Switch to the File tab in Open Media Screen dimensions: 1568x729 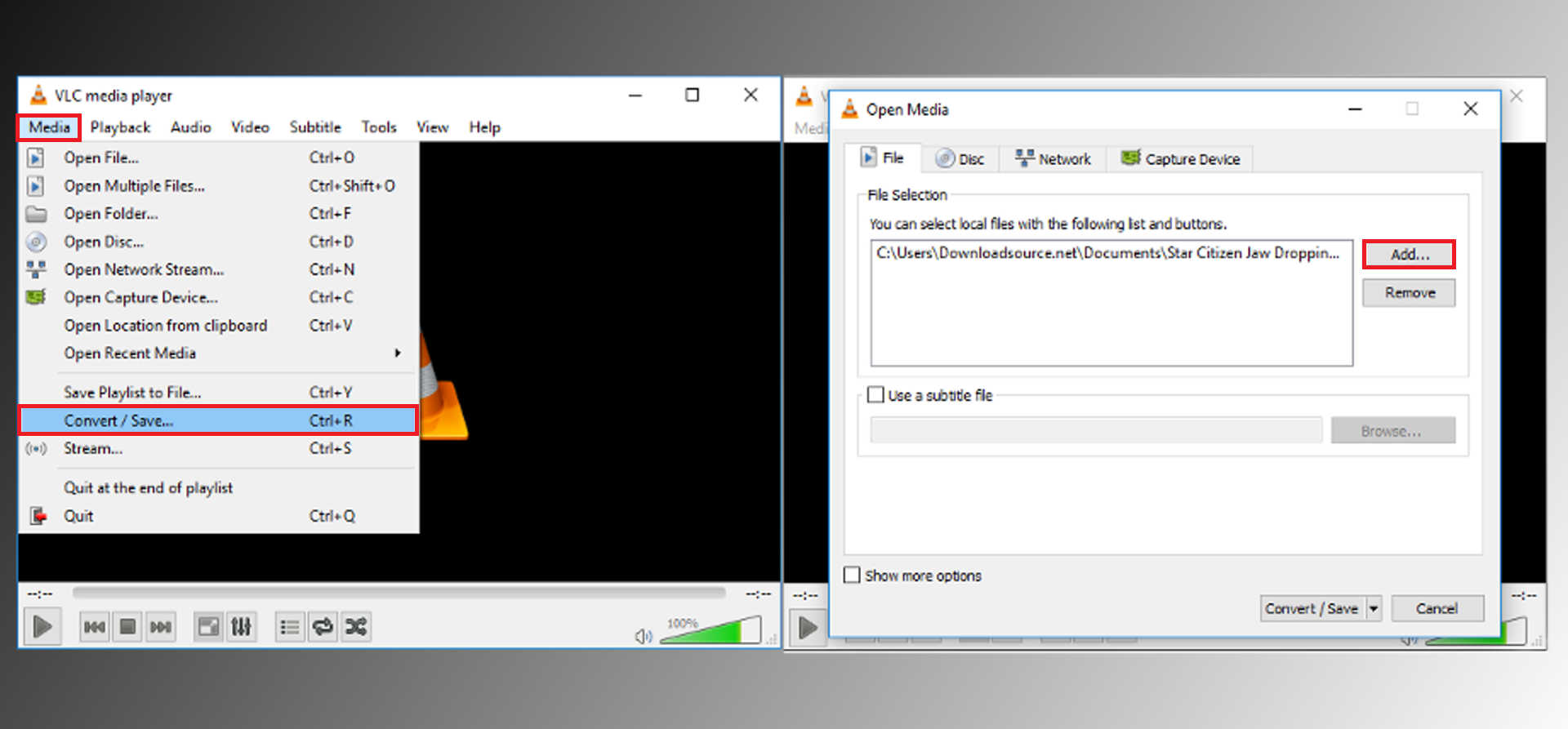883,158
